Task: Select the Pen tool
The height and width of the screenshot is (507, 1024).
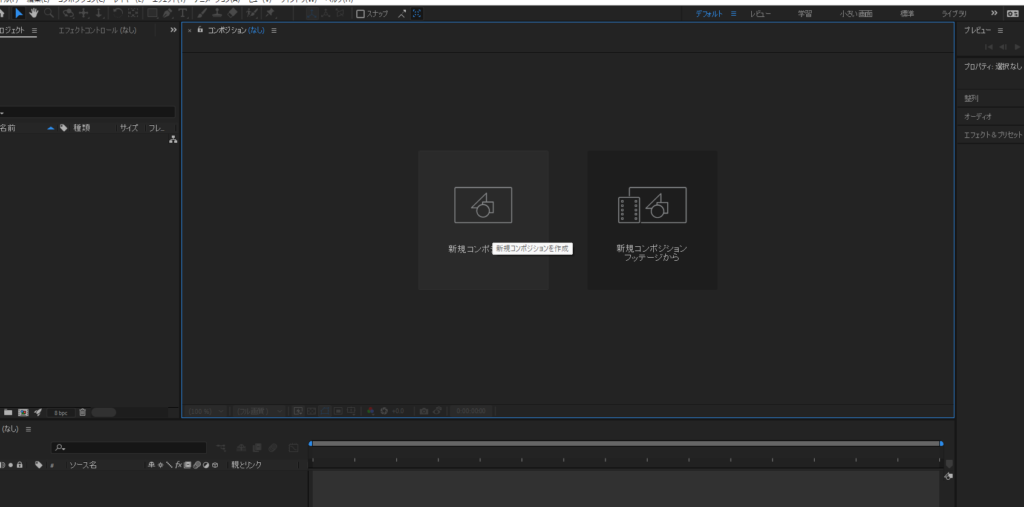Action: [167, 13]
